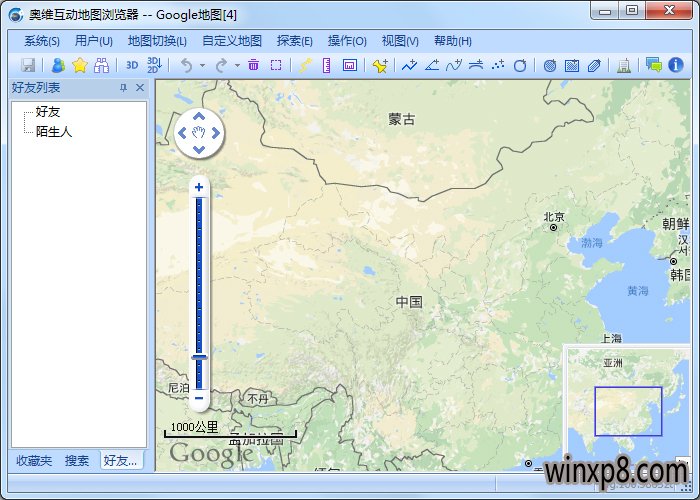The image size is (700, 500).
Task: Open the undo dropdown arrow
Action: pyautogui.click(x=202, y=65)
